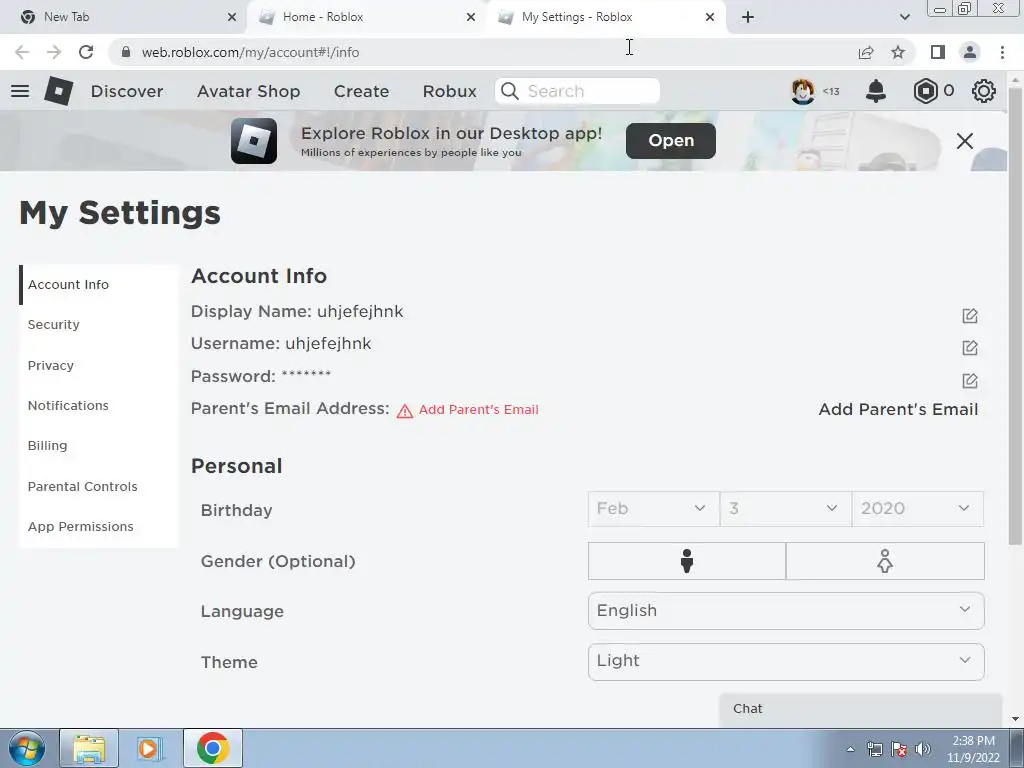The image size is (1024, 768).
Task: Click the taskbar clock
Action: 973,749
